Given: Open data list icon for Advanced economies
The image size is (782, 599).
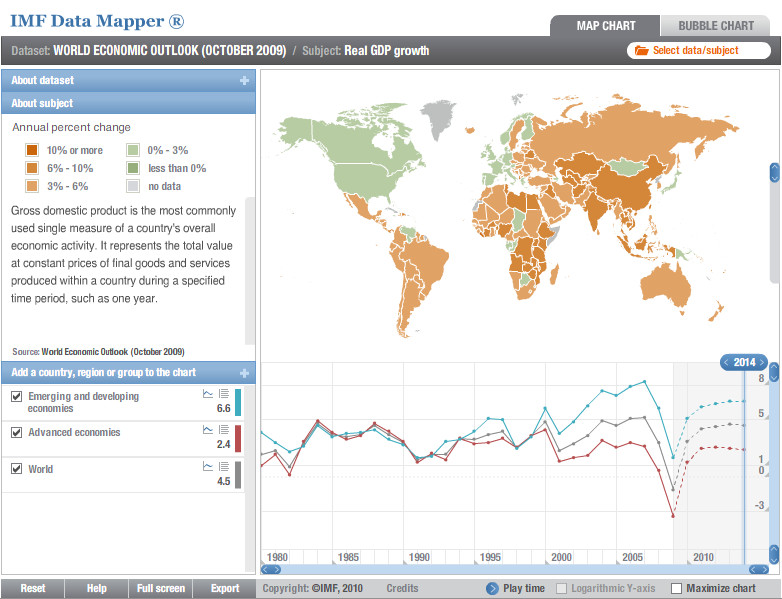Looking at the screenshot, I should tap(224, 429).
